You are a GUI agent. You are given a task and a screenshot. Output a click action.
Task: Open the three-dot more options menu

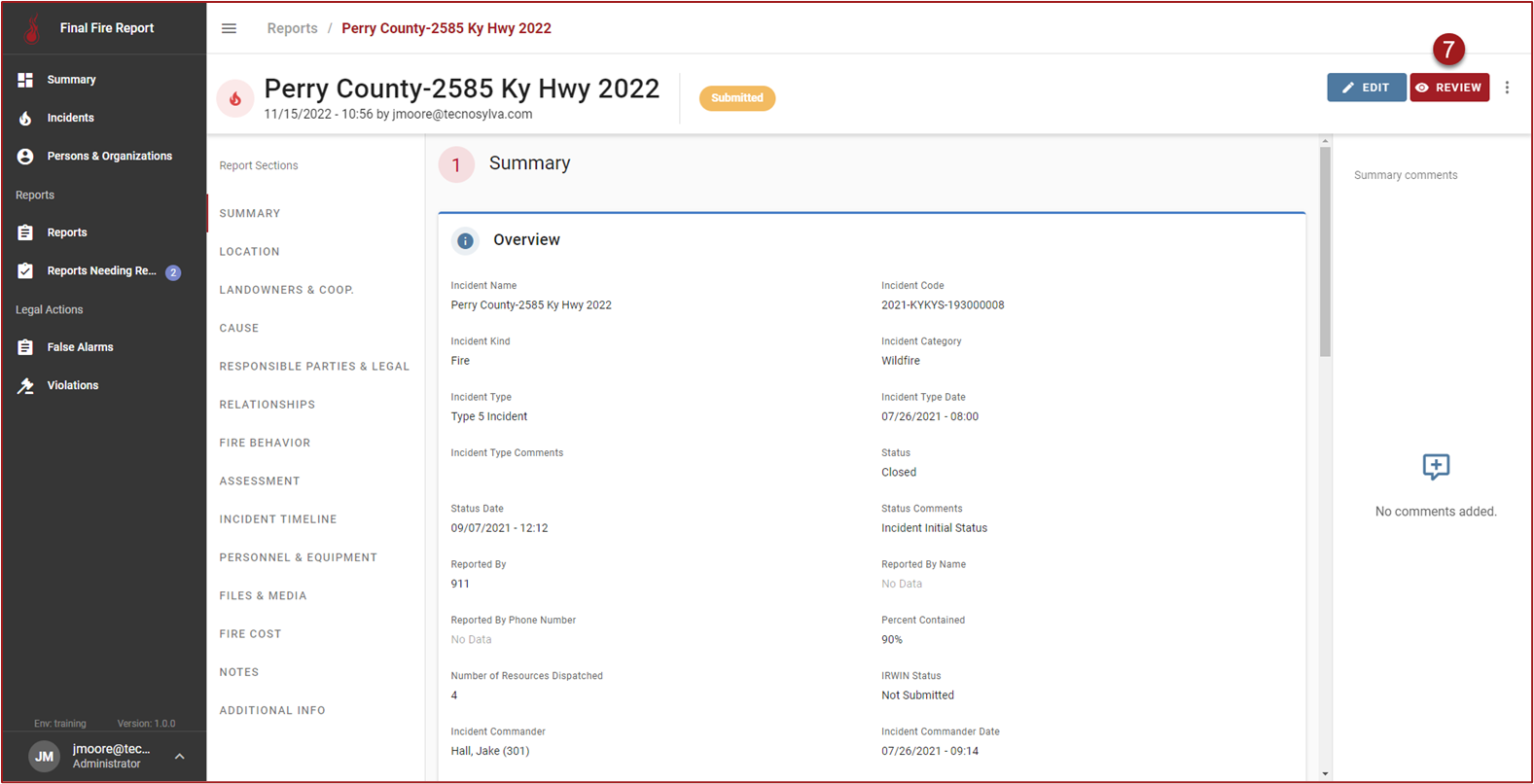point(1507,88)
